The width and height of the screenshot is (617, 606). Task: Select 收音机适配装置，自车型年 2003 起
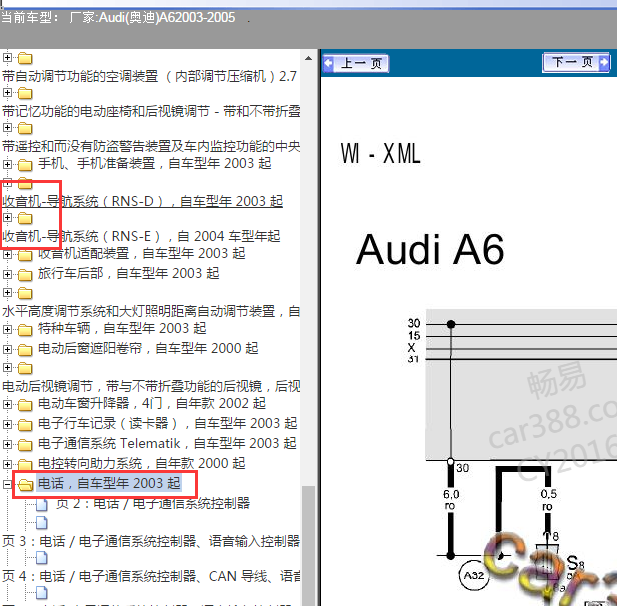(142, 253)
